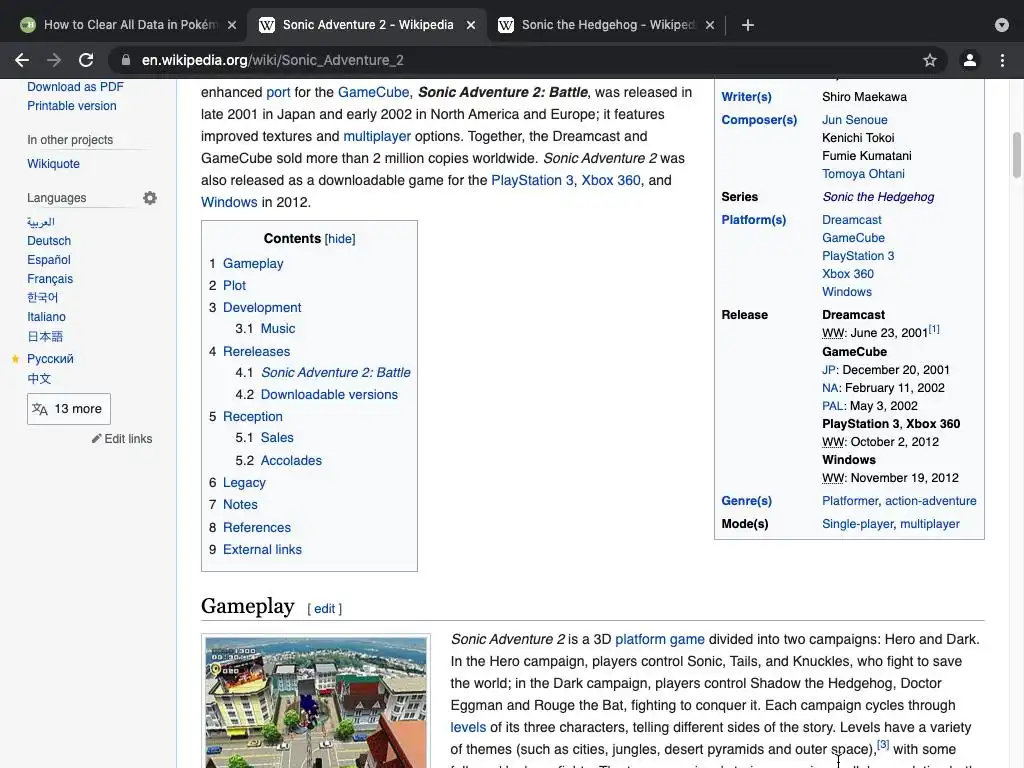
Task: Open Dreamcast platform link in infobox
Action: [852, 220]
